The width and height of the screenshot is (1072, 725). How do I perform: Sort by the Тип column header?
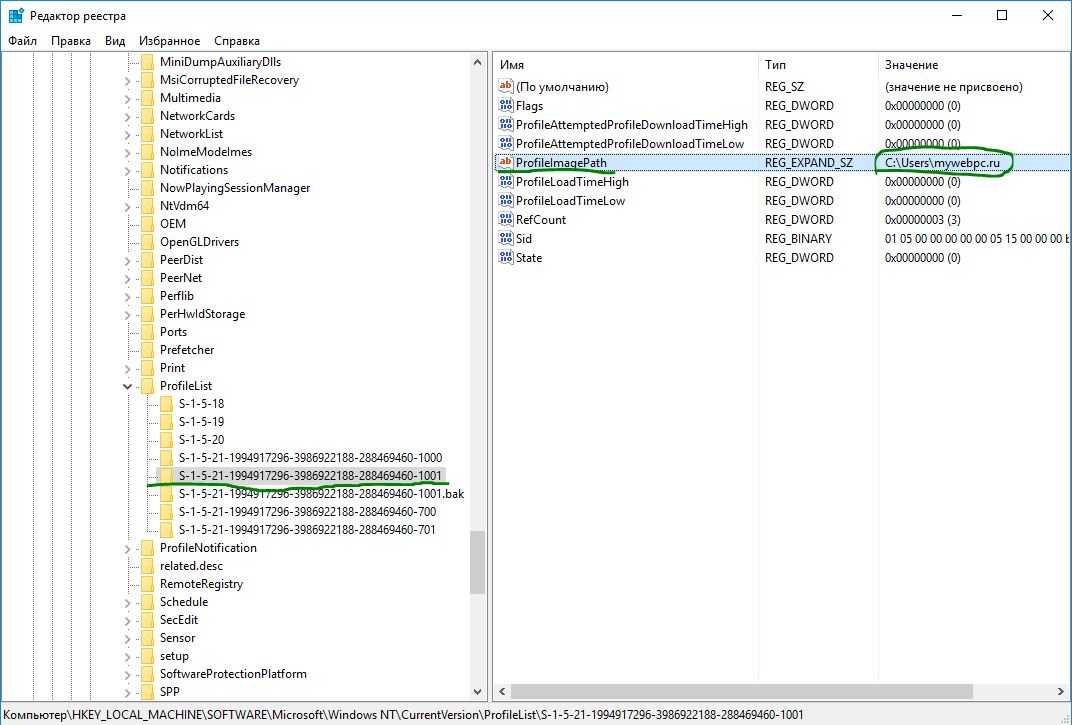click(x=776, y=64)
